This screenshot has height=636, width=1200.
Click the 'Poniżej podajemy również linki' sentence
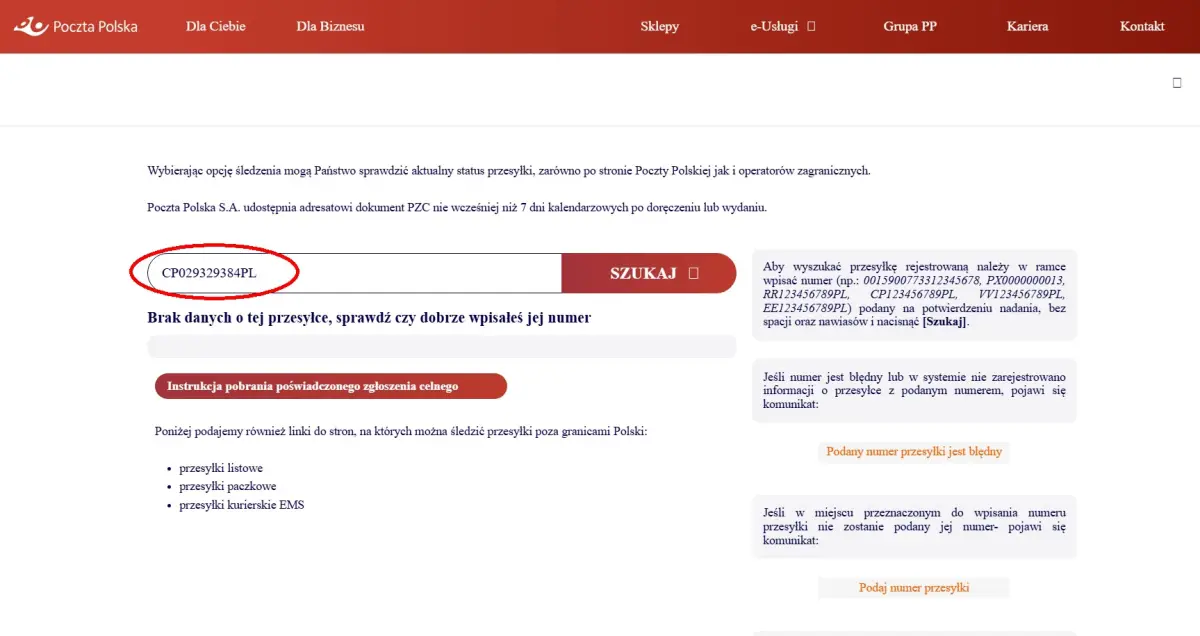point(401,431)
